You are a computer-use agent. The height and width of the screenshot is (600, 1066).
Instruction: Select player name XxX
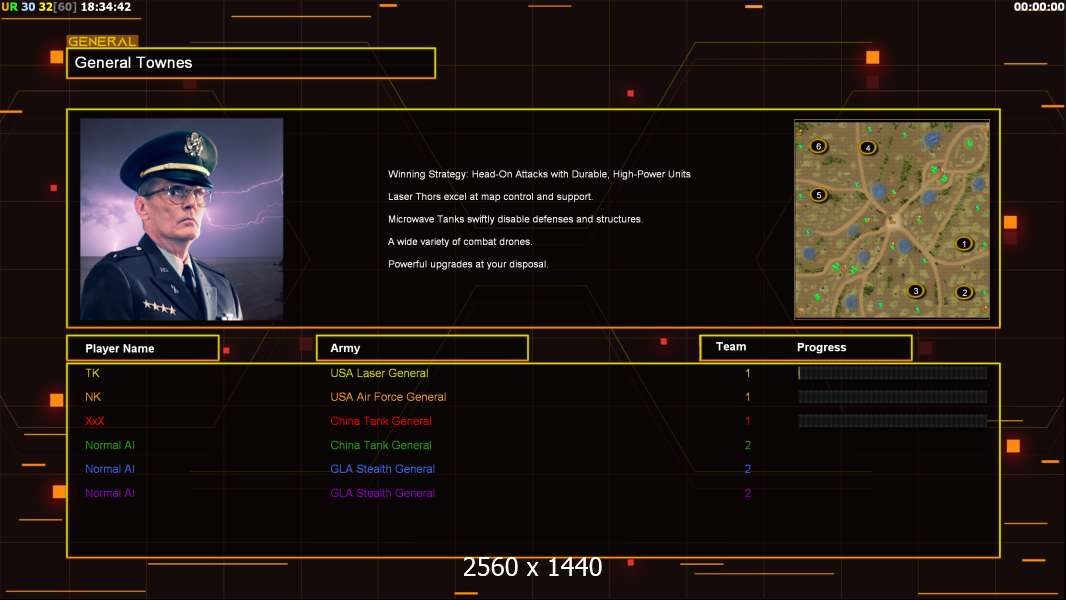pyautogui.click(x=94, y=421)
